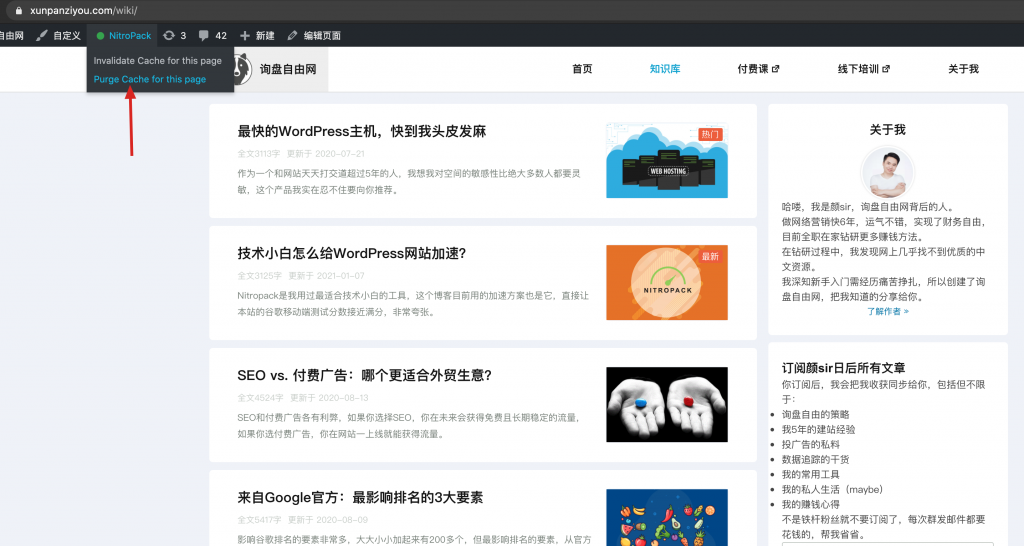The image size is (1024, 546).
Task: Open the article 最快的WordPress主机
Action: 361,131
